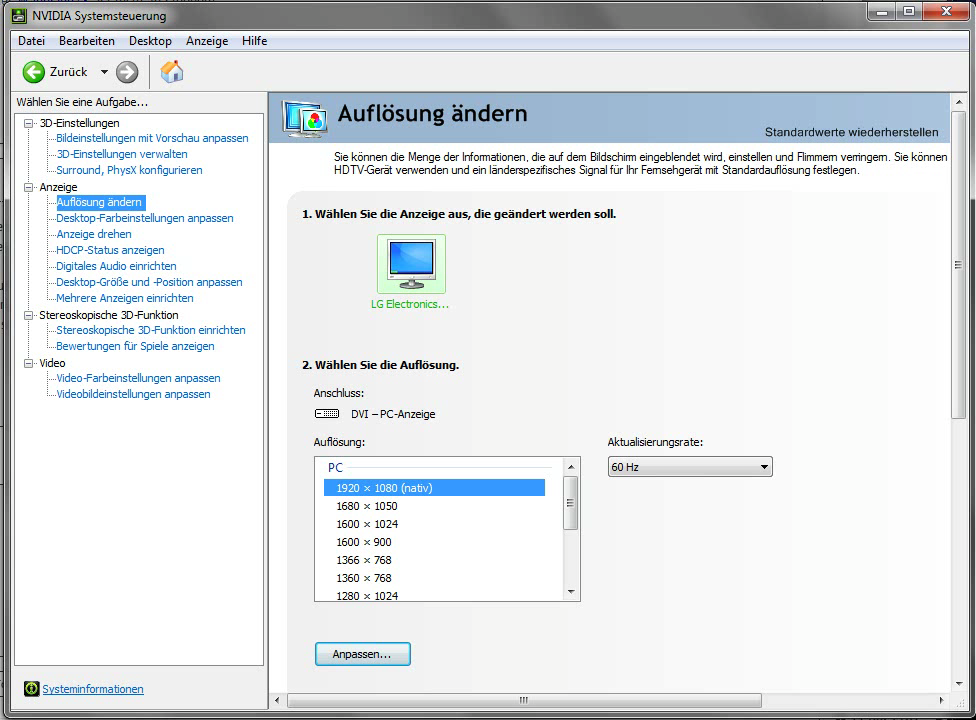This screenshot has width=976, height=720.
Task: Collapse the 3D-Einstellungen tree node
Action: (x=28, y=123)
